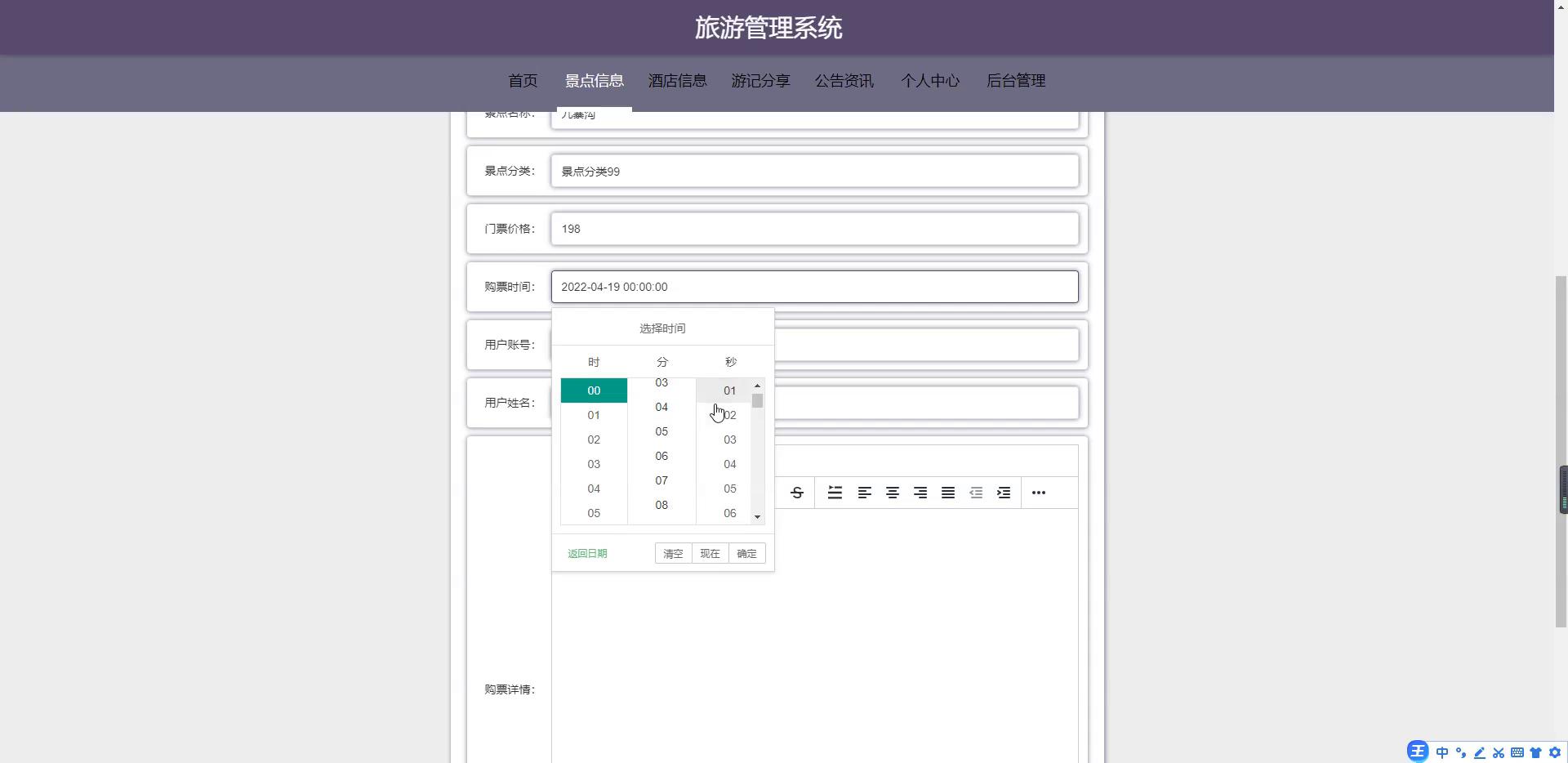1568x763 pixels.
Task: Click the line height icon in editor
Action: (x=835, y=493)
